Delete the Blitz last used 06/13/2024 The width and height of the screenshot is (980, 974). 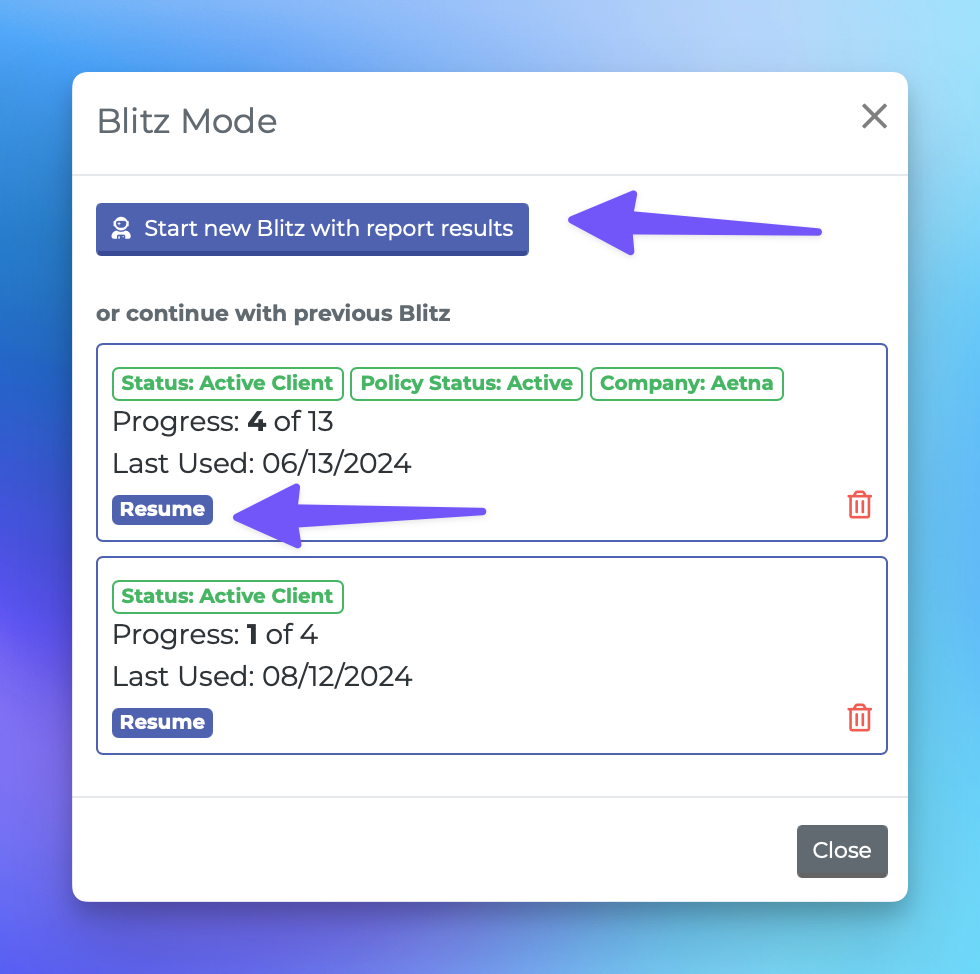859,505
